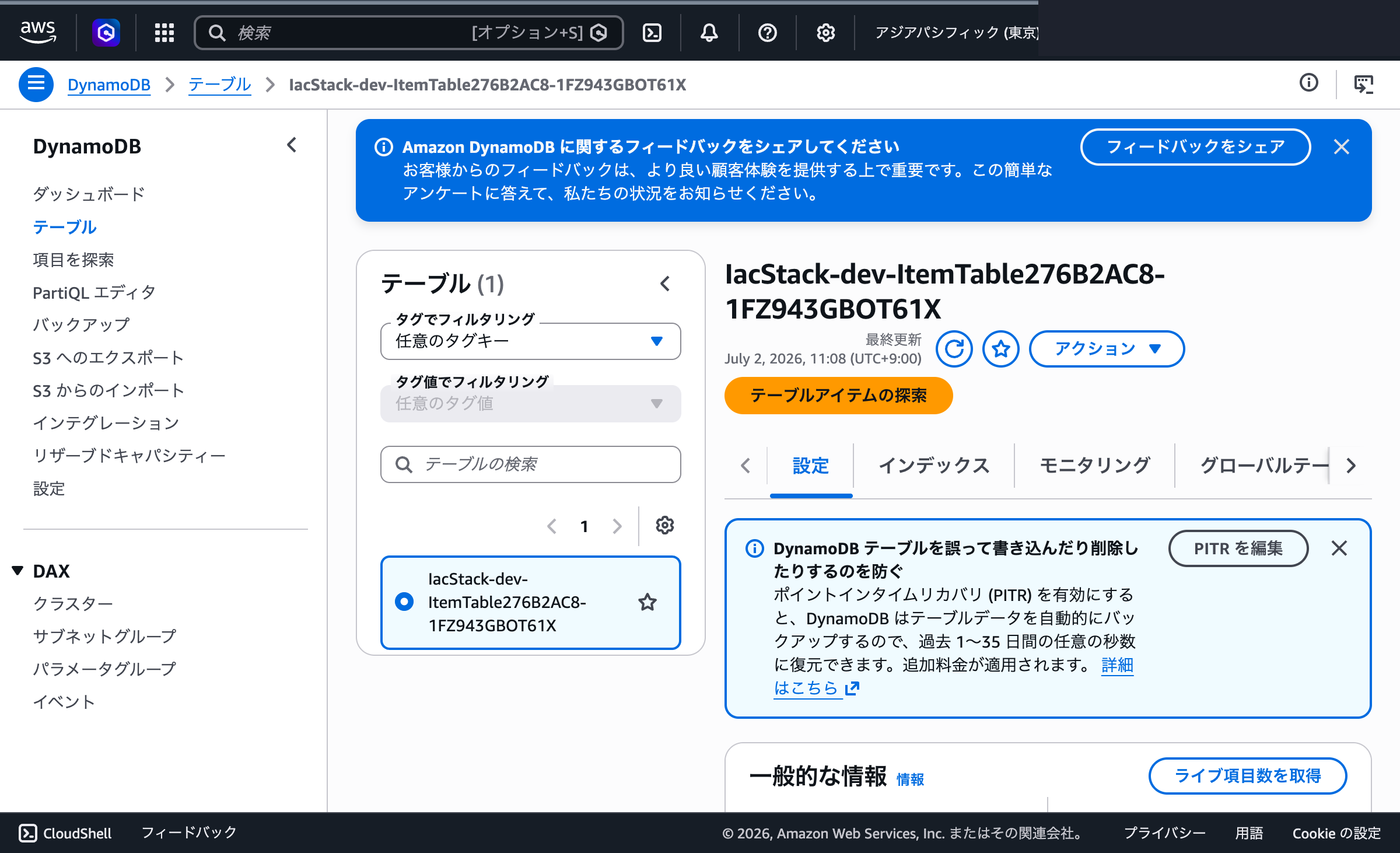Click テーブルアイテムの探索 button

click(x=838, y=396)
